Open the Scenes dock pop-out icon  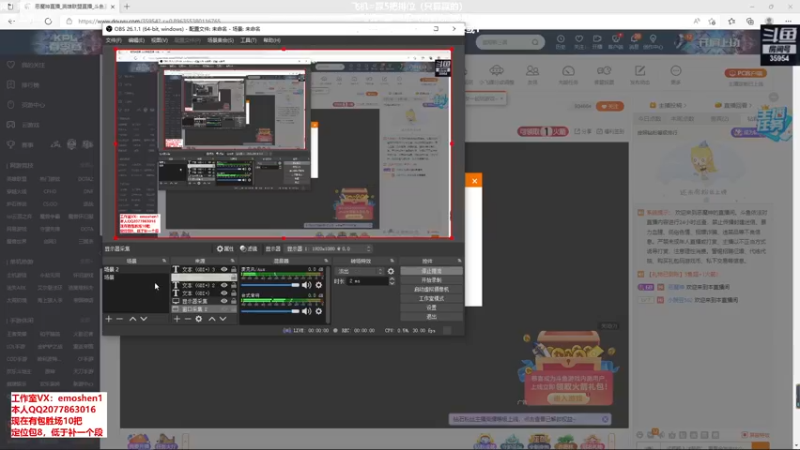tap(164, 261)
